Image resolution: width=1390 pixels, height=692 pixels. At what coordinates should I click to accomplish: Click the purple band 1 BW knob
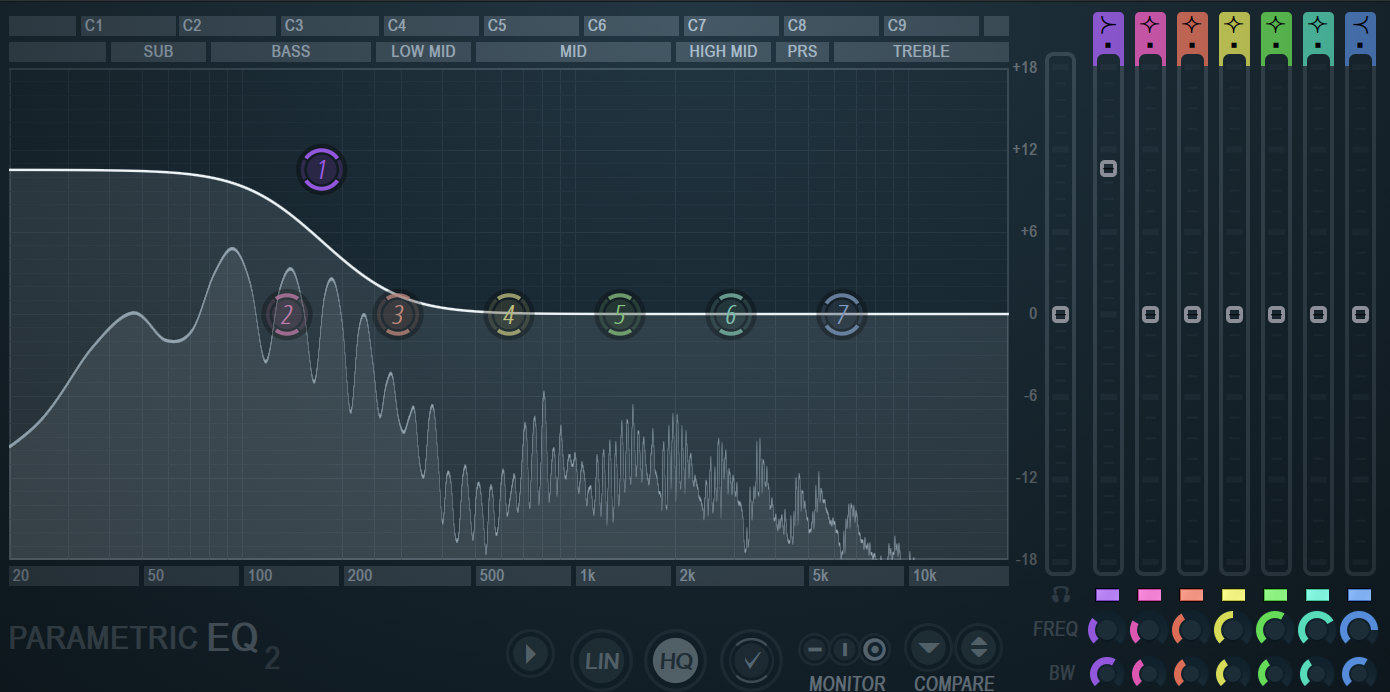pyautogui.click(x=1107, y=672)
